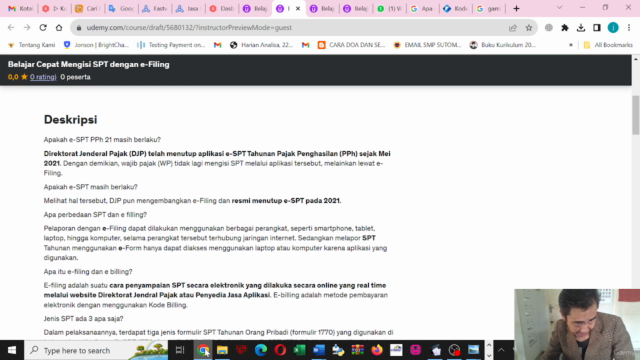Switch to the Cari tab
The image size is (640, 360).
88,9
